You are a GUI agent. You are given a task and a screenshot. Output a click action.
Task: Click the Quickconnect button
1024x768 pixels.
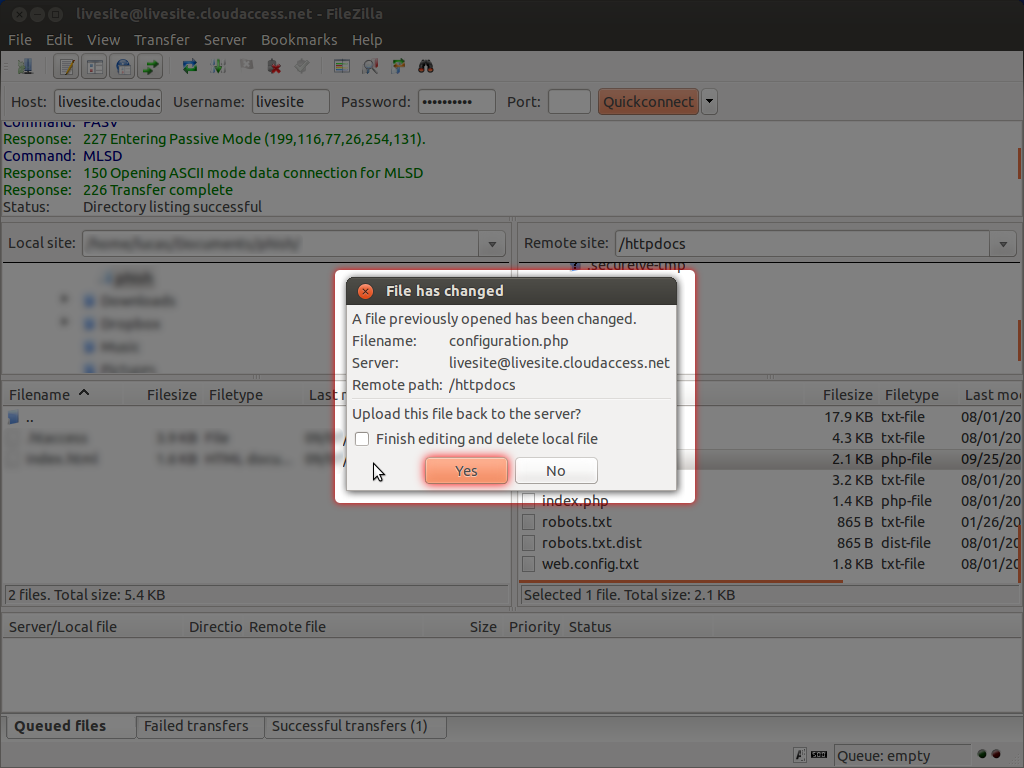coord(648,102)
